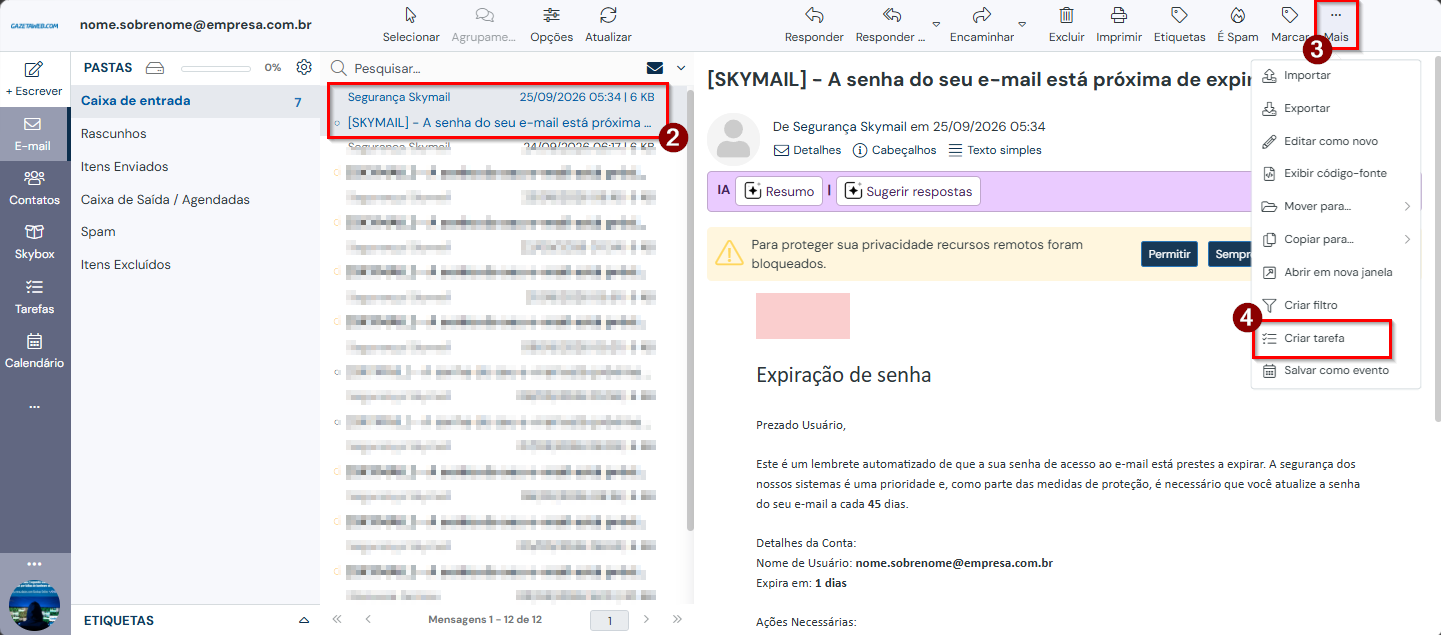The image size is (1441, 635).
Task: Select Exibir código-fonte
Action: (1336, 173)
